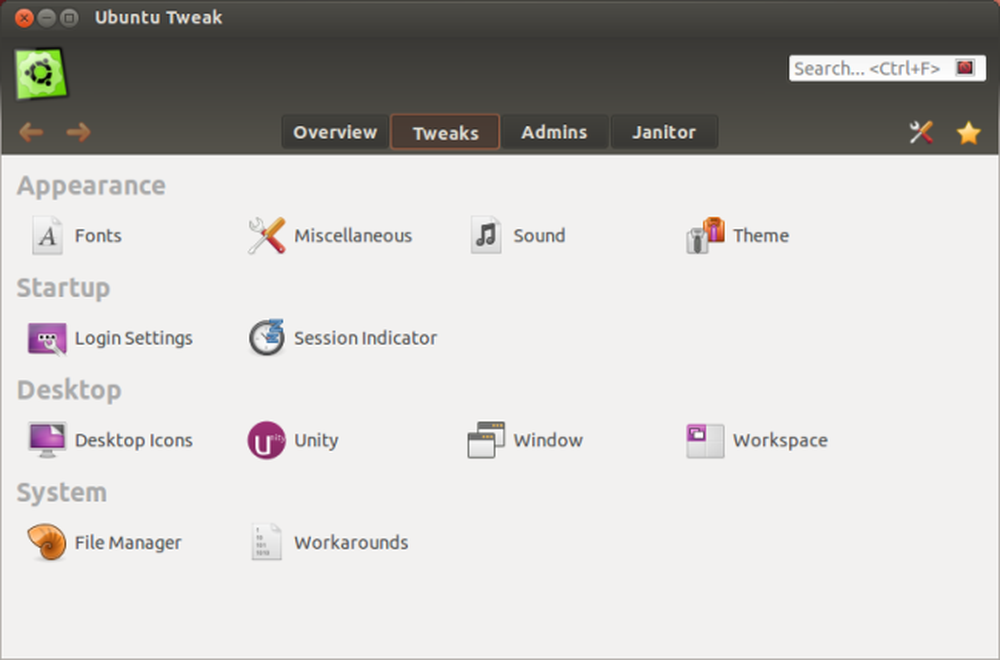Viewport: 1000px width, 660px height.
Task: Click the Session Indicator label
Action: pos(365,338)
